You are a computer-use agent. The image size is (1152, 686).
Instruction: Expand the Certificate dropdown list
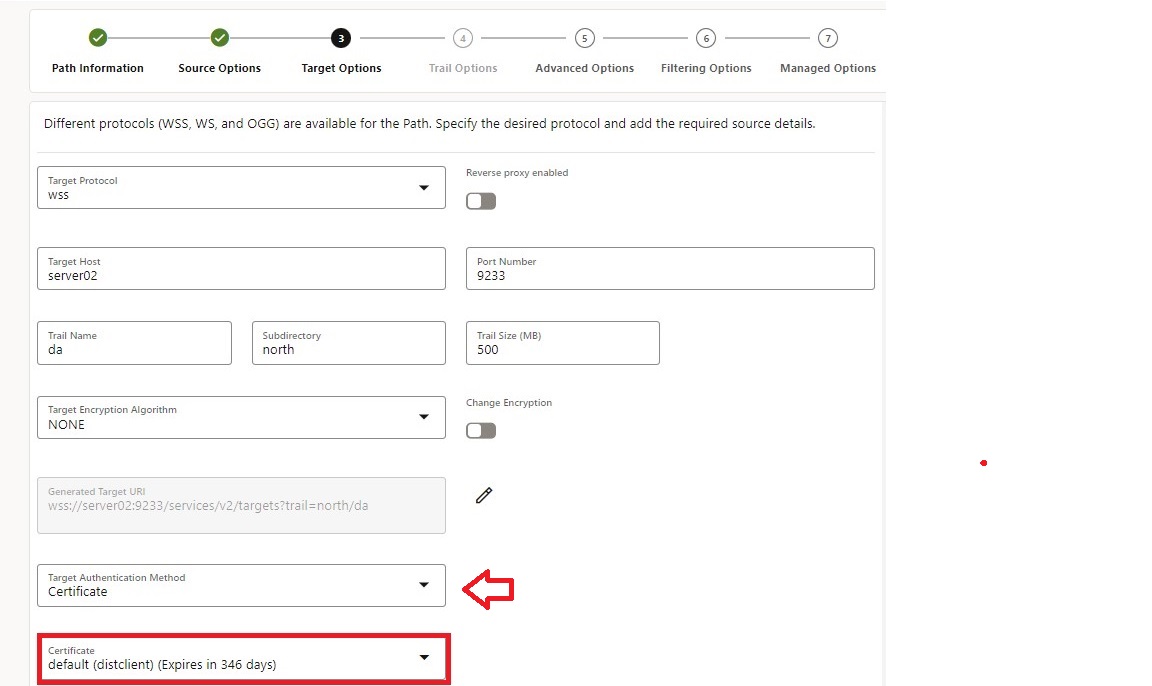pos(424,657)
